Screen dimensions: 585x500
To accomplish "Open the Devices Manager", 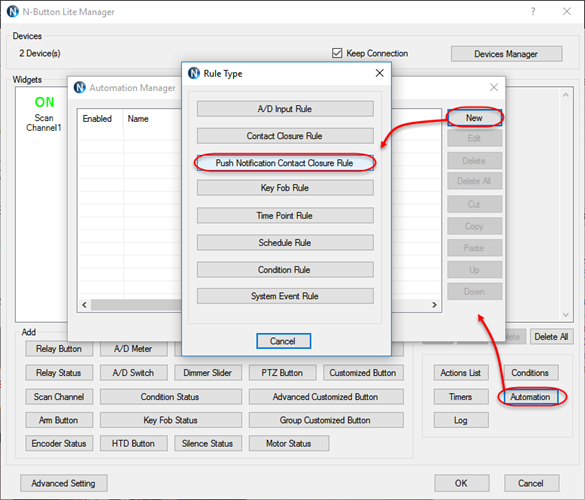I will pyautogui.click(x=506, y=54).
